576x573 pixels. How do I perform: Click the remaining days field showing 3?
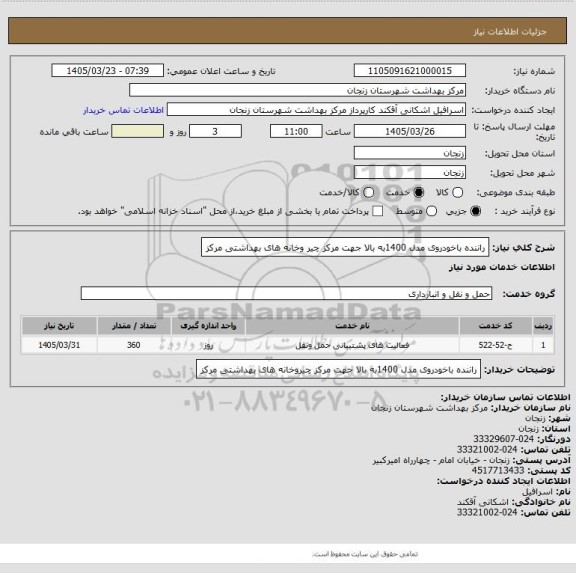pos(215,131)
